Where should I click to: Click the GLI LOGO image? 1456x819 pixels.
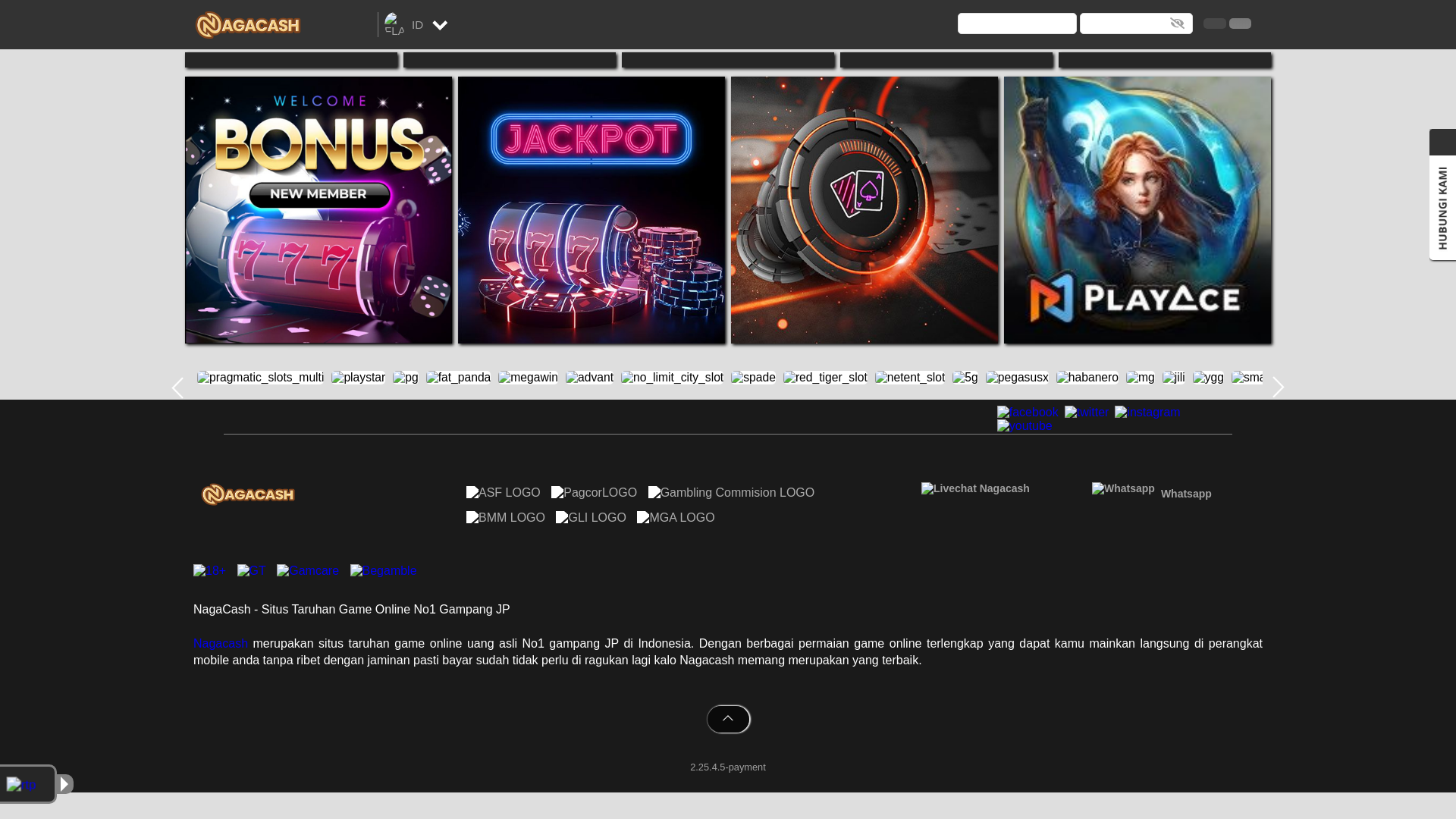(x=591, y=518)
